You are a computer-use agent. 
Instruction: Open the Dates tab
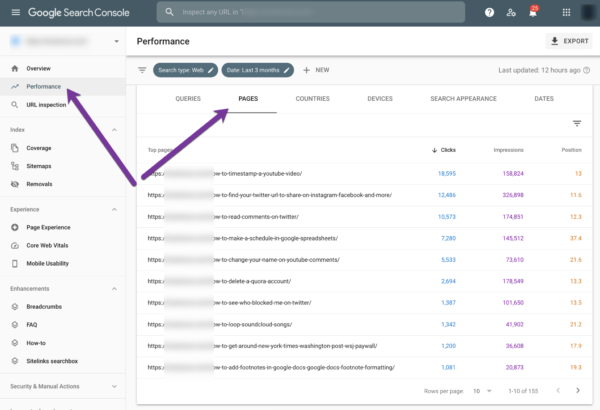[544, 99]
